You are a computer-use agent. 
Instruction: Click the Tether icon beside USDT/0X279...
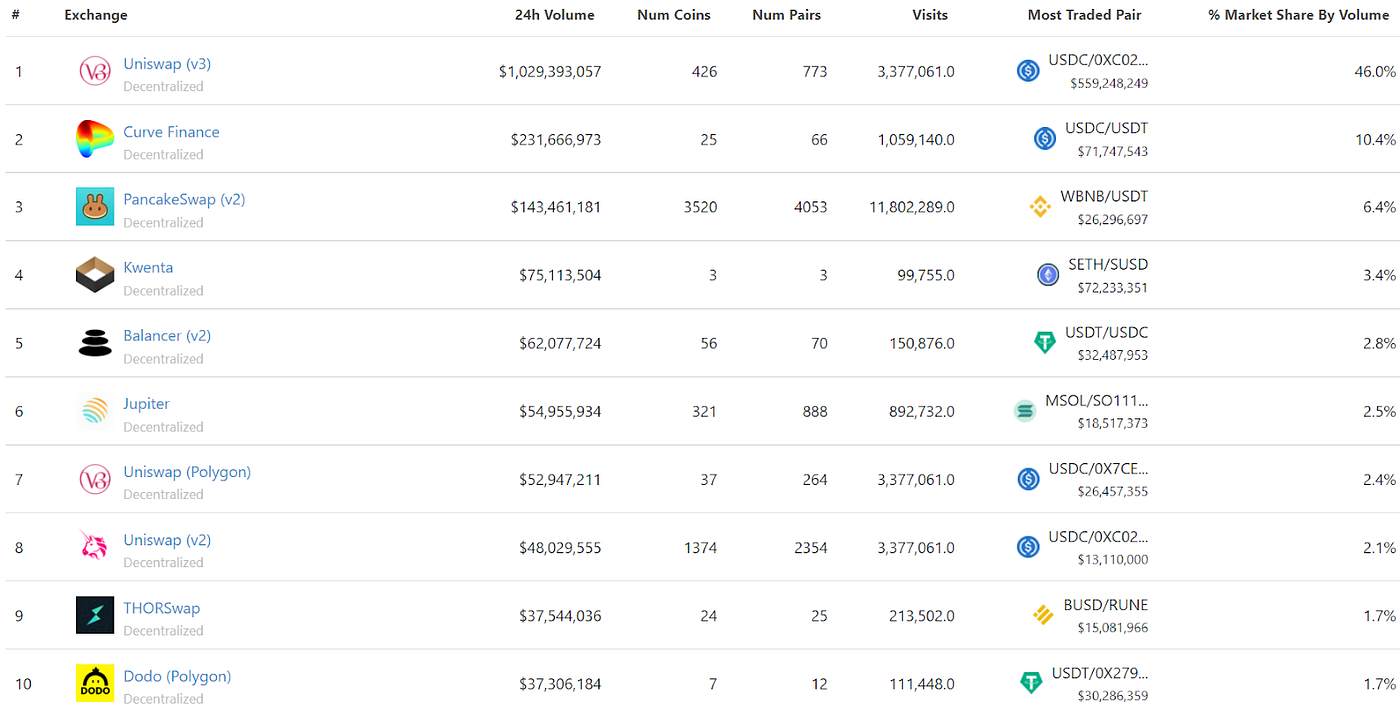click(1031, 683)
